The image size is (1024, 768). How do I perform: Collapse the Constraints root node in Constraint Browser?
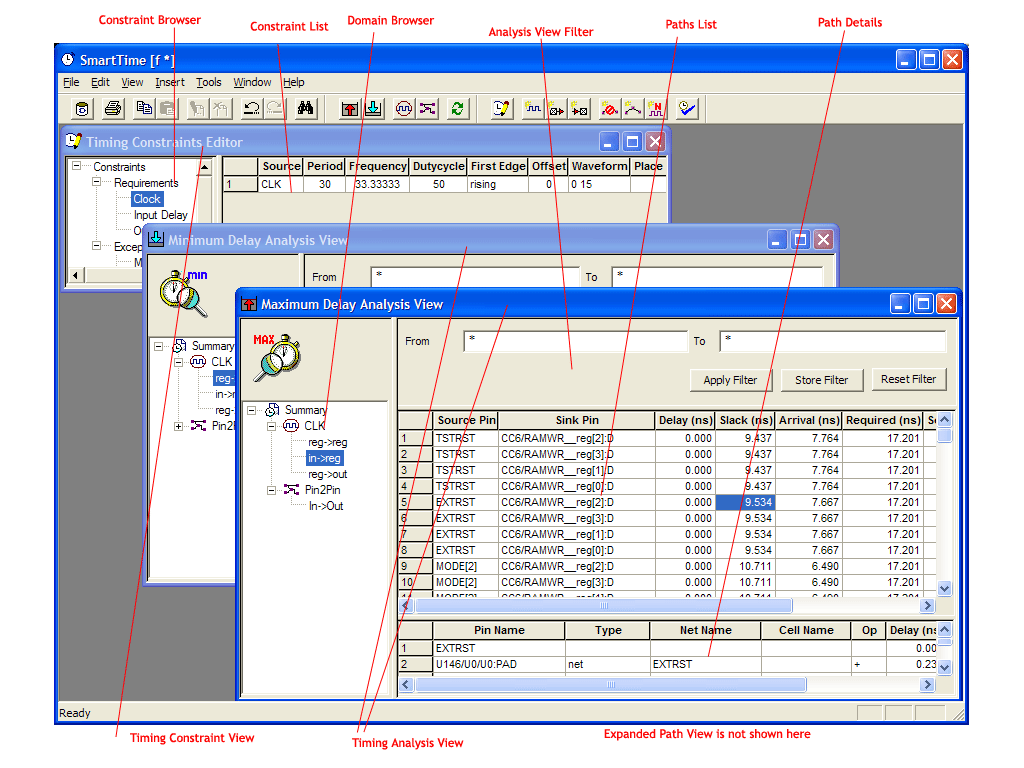(76, 166)
